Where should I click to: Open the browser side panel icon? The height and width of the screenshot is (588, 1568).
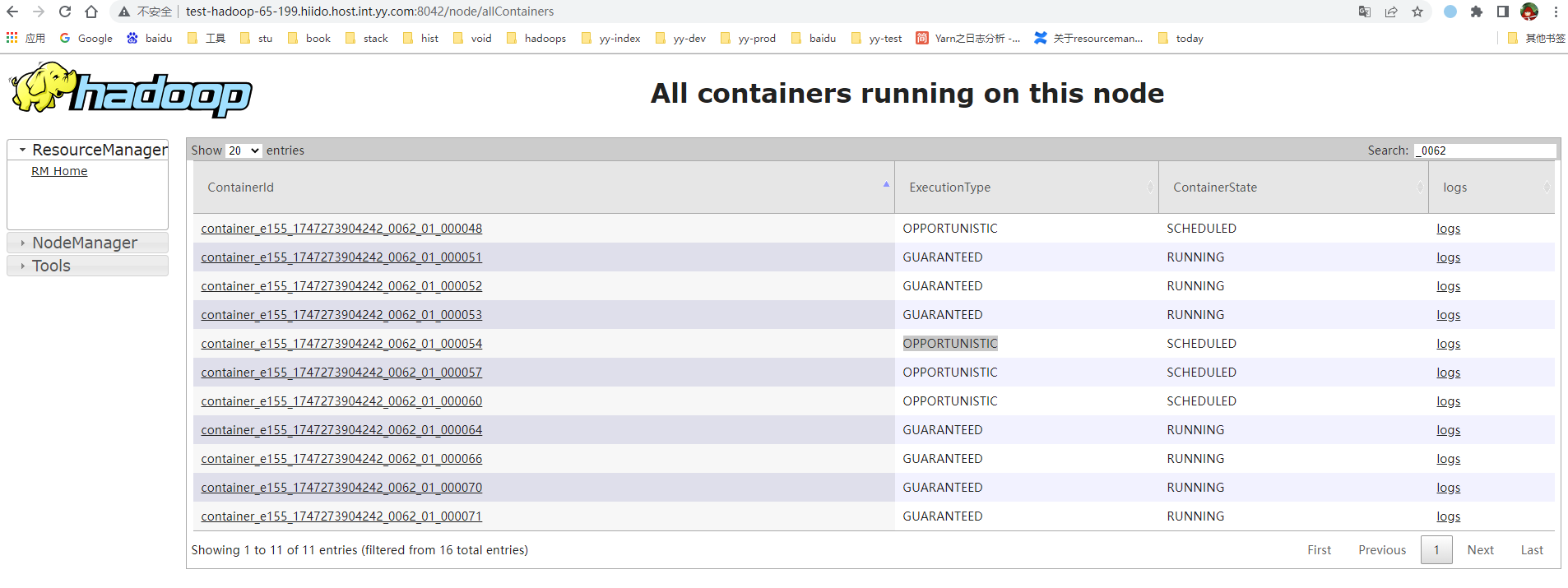(x=1503, y=12)
